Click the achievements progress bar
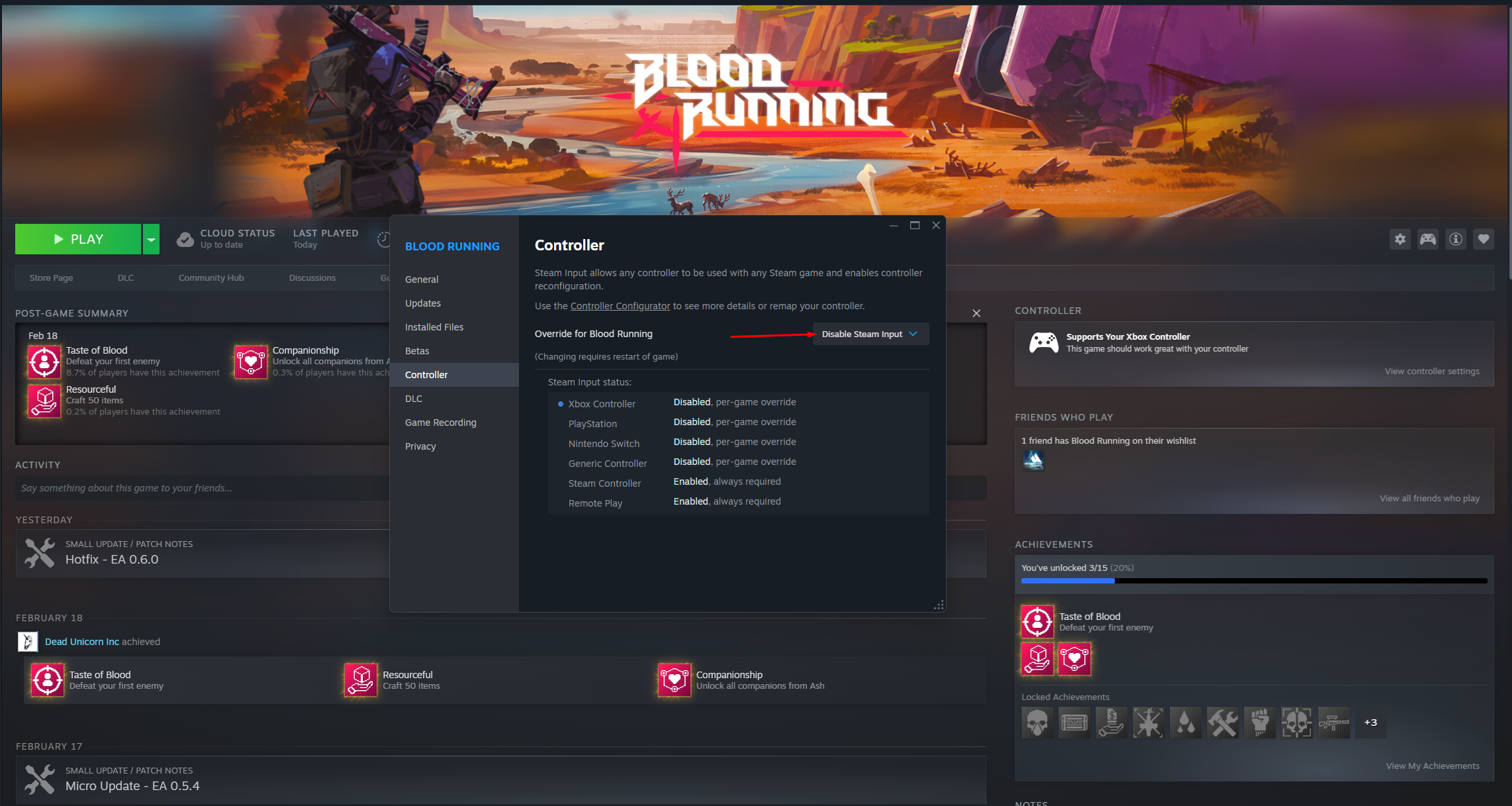1512x806 pixels. (1254, 581)
